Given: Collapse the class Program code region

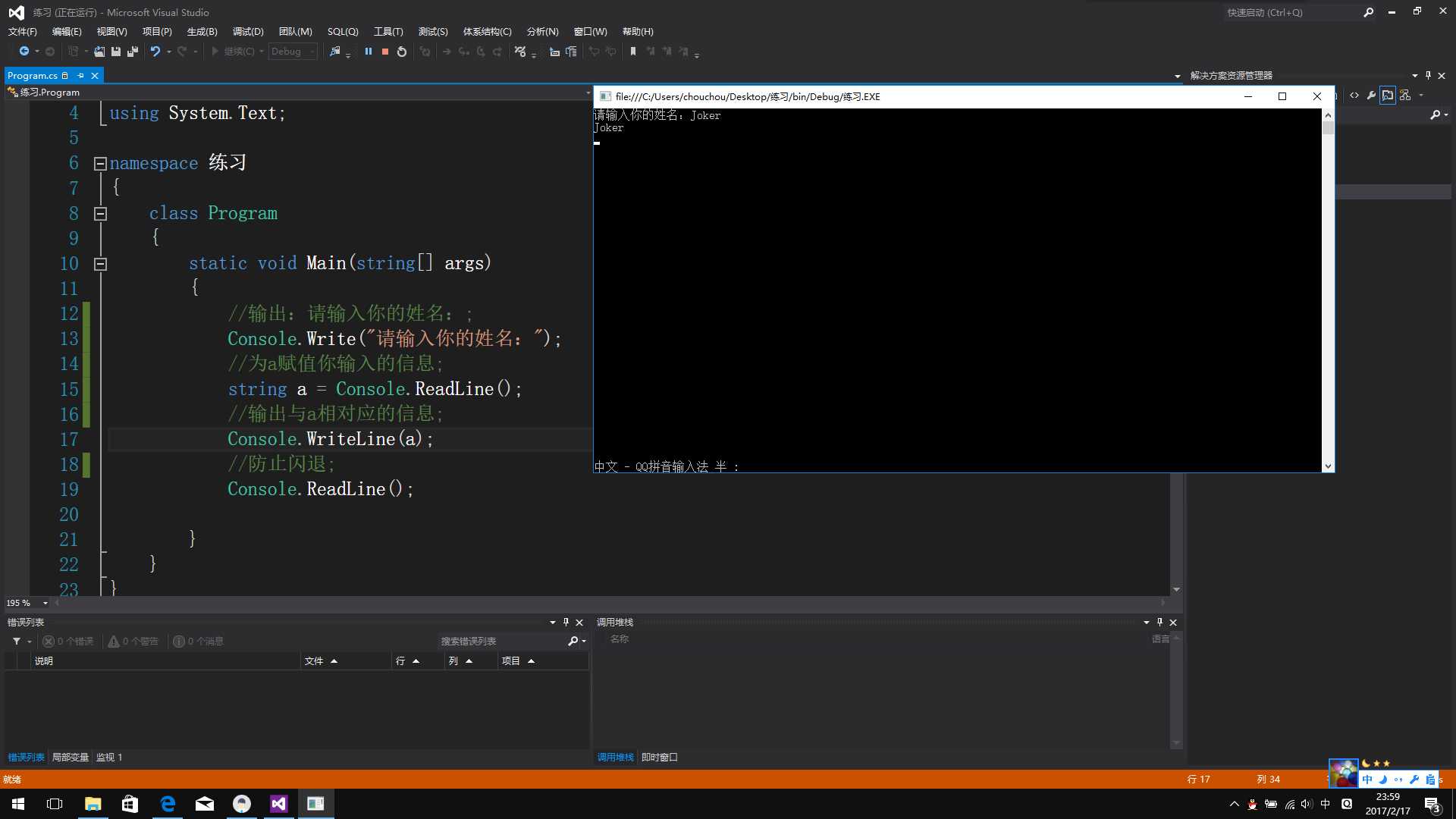Looking at the screenshot, I should (100, 214).
